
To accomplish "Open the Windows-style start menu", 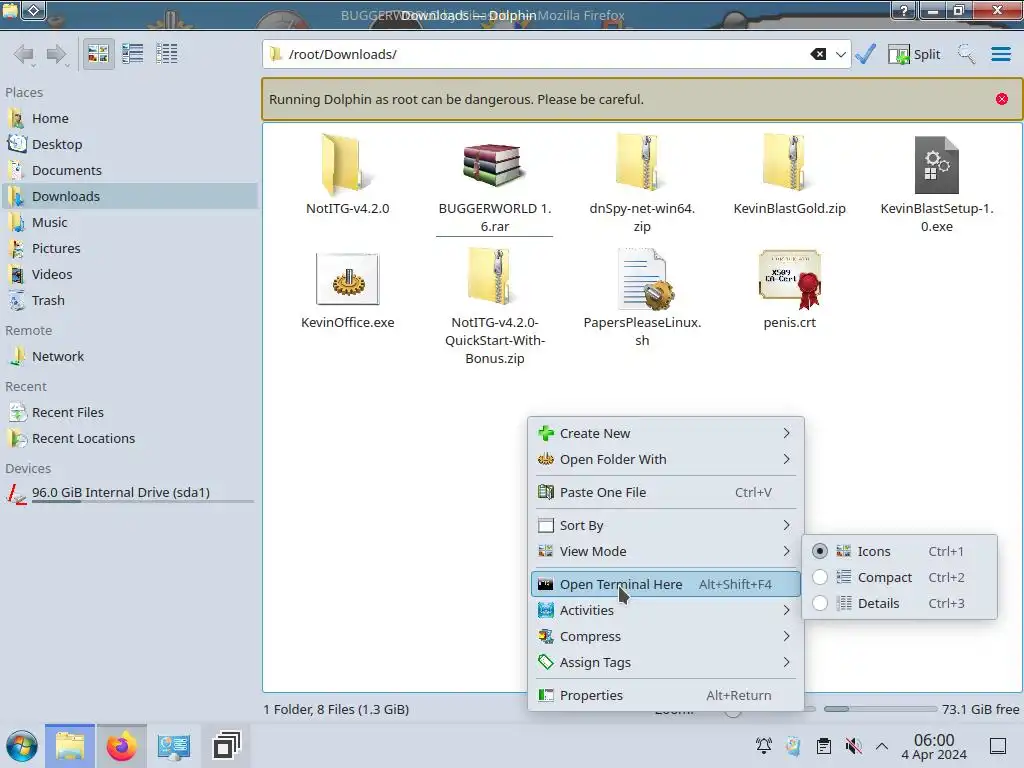I will 22,746.
